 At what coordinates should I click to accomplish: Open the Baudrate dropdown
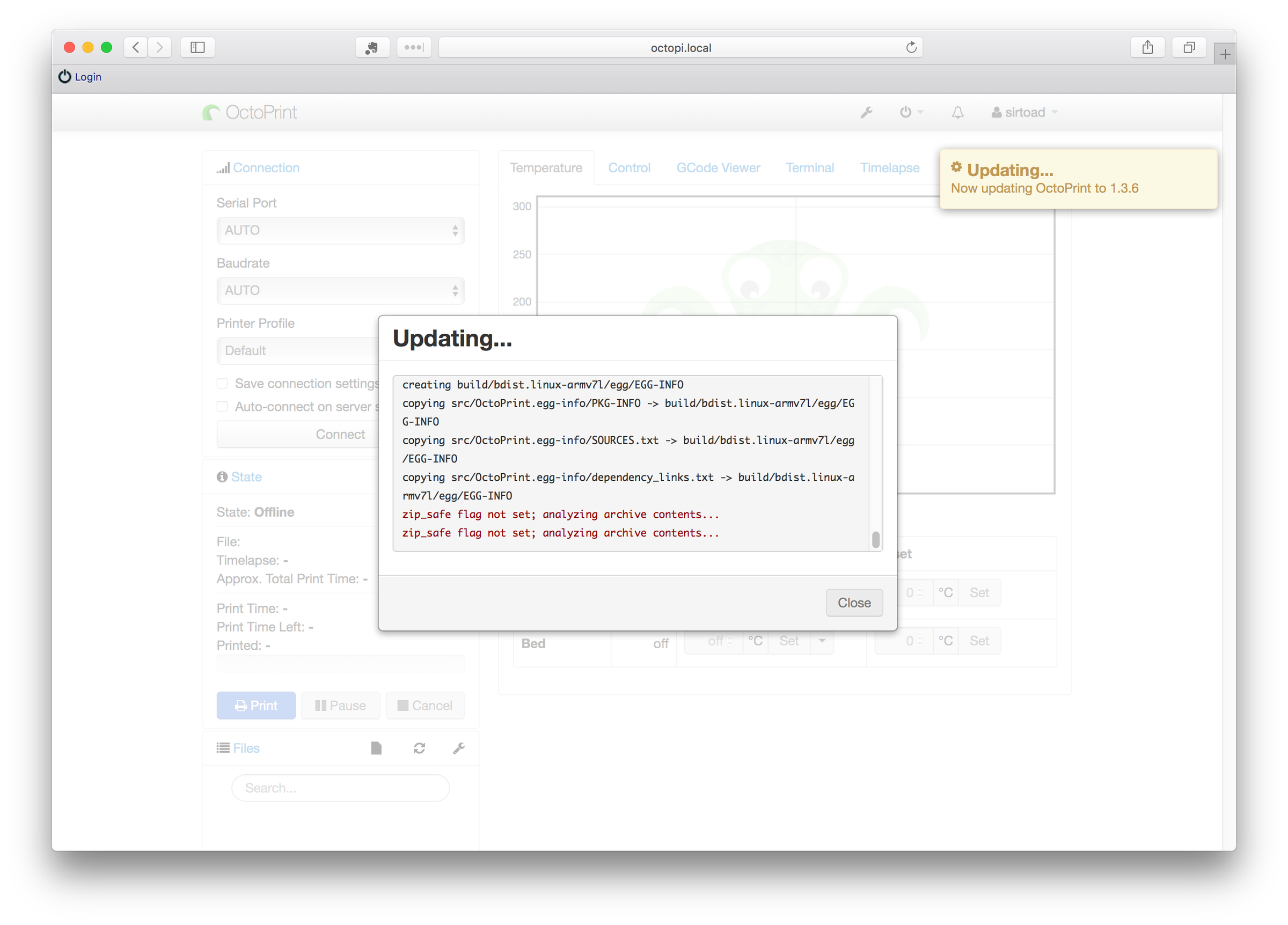pyautogui.click(x=340, y=291)
